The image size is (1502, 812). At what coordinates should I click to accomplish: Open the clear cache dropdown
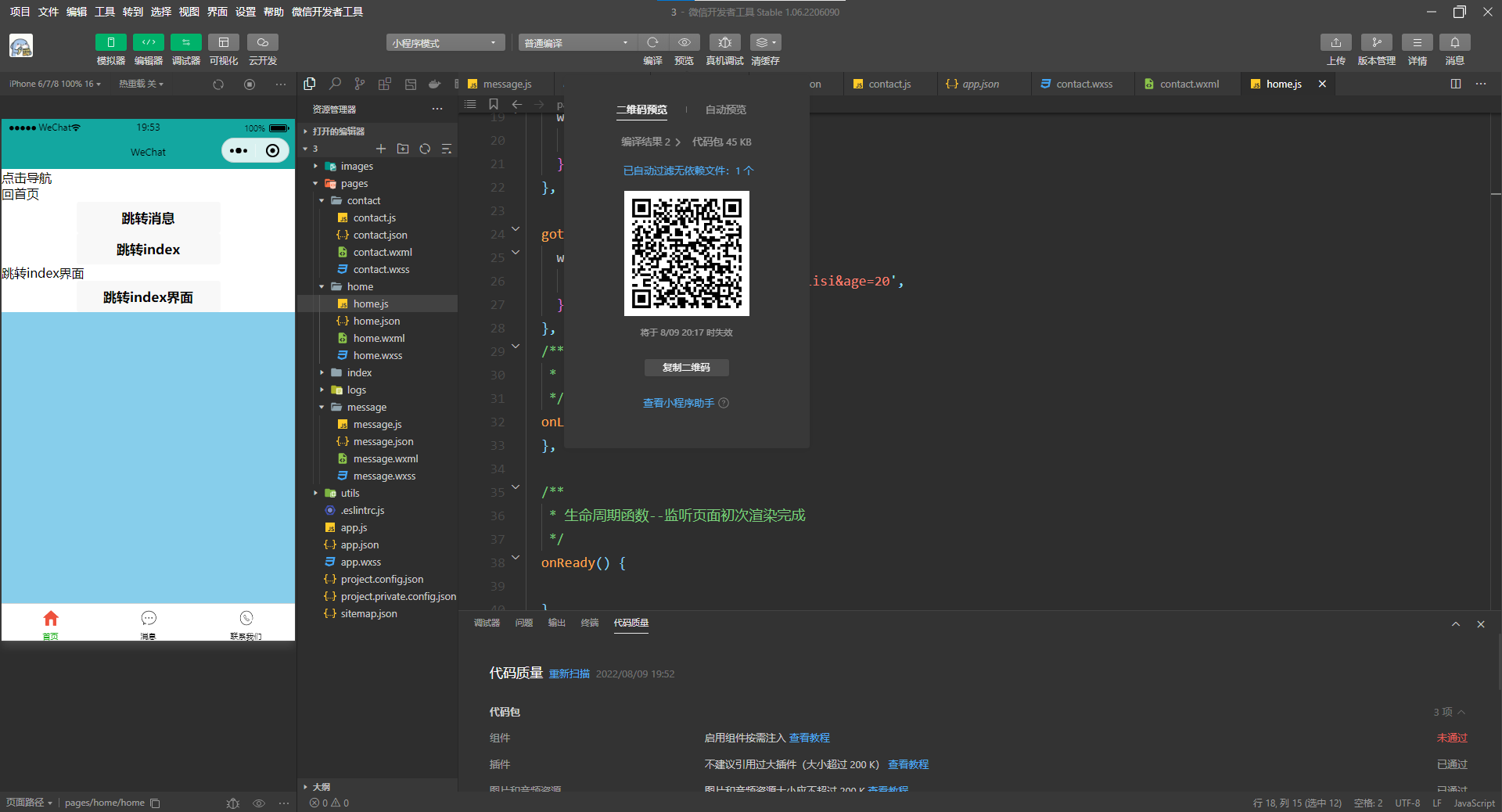click(x=765, y=42)
